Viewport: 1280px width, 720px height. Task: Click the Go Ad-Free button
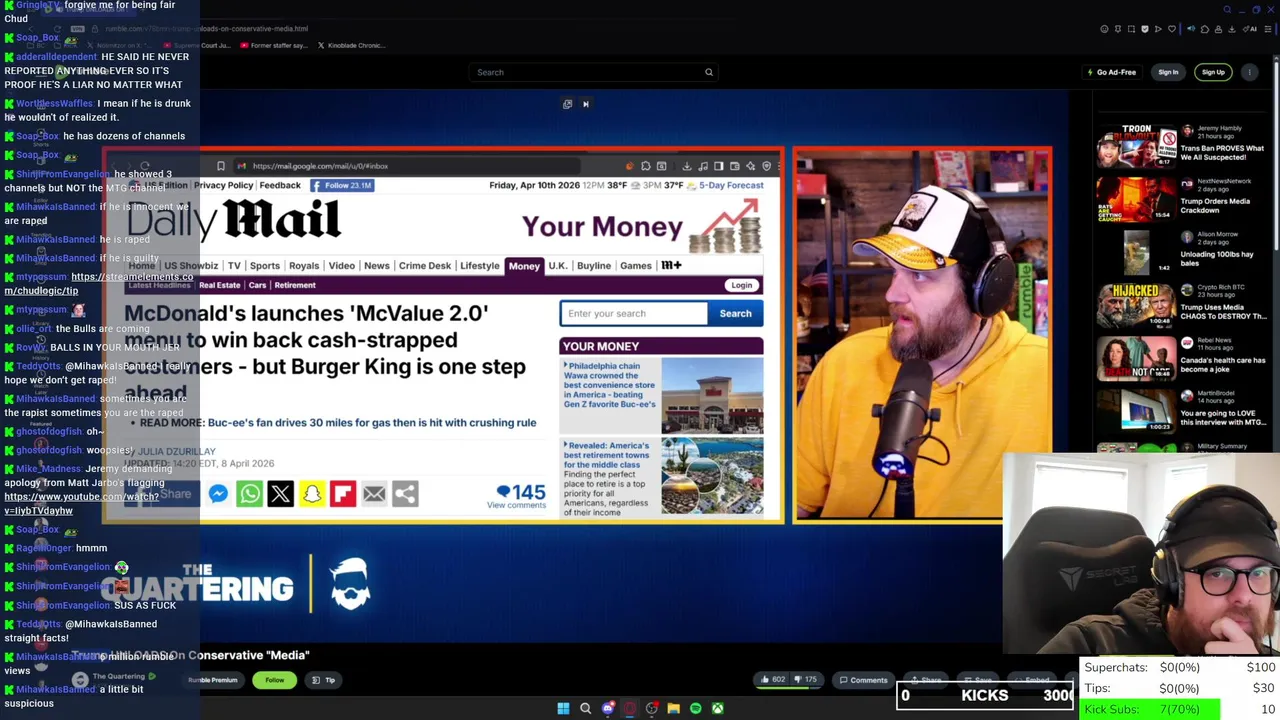coord(1112,72)
